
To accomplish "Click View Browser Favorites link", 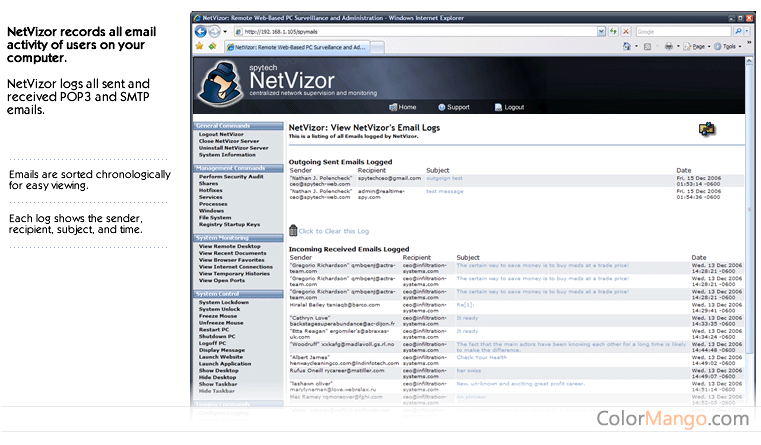I will coord(232,260).
